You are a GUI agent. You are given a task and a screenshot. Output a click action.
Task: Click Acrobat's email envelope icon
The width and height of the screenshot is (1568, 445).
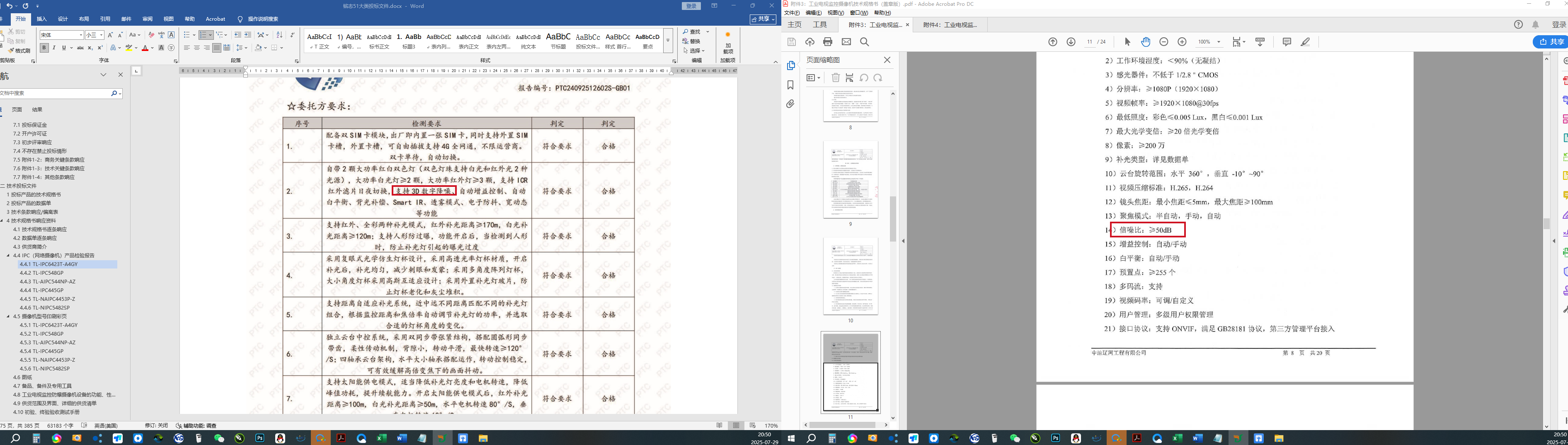846,42
